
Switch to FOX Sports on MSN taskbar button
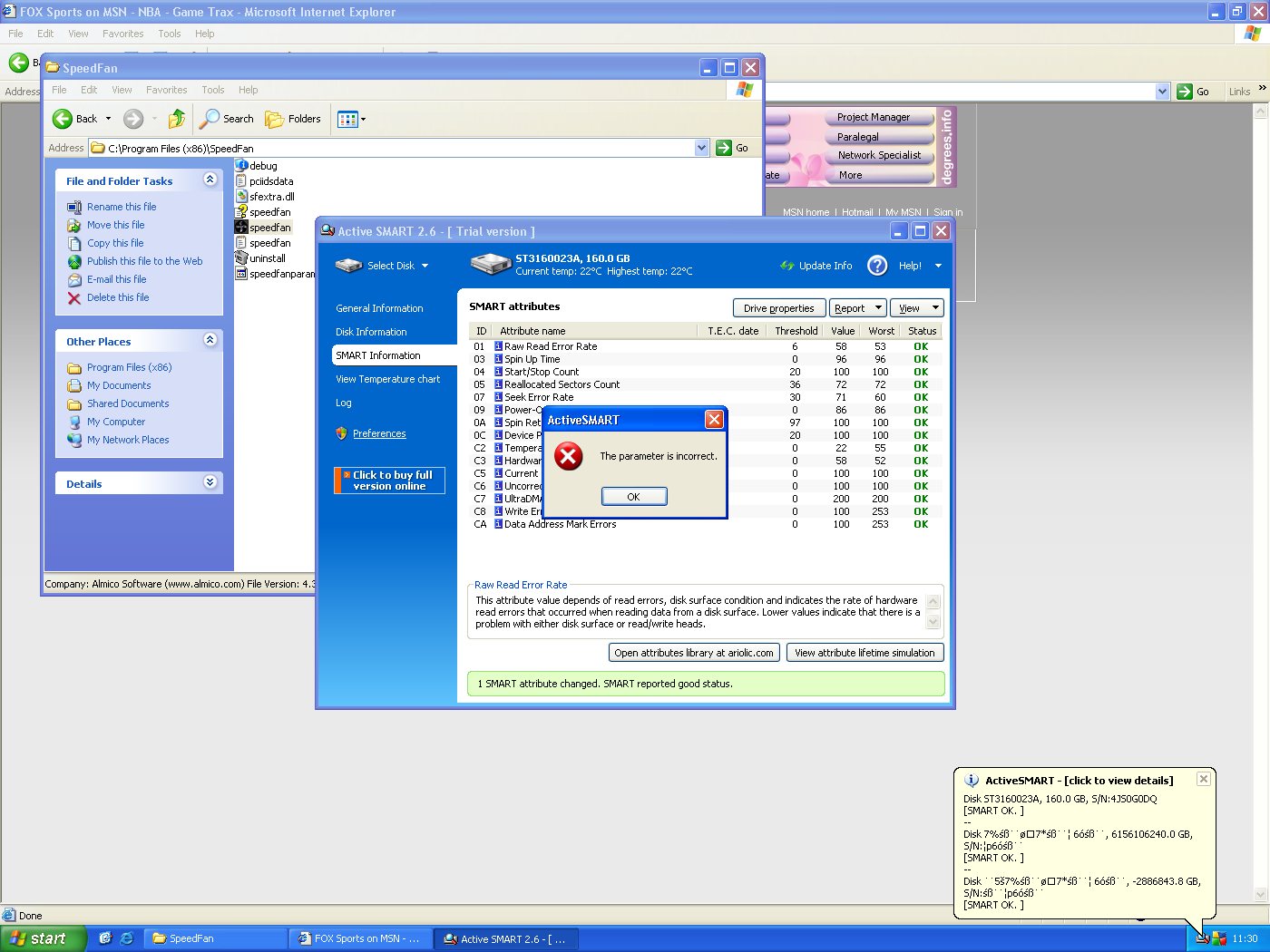pos(360,938)
